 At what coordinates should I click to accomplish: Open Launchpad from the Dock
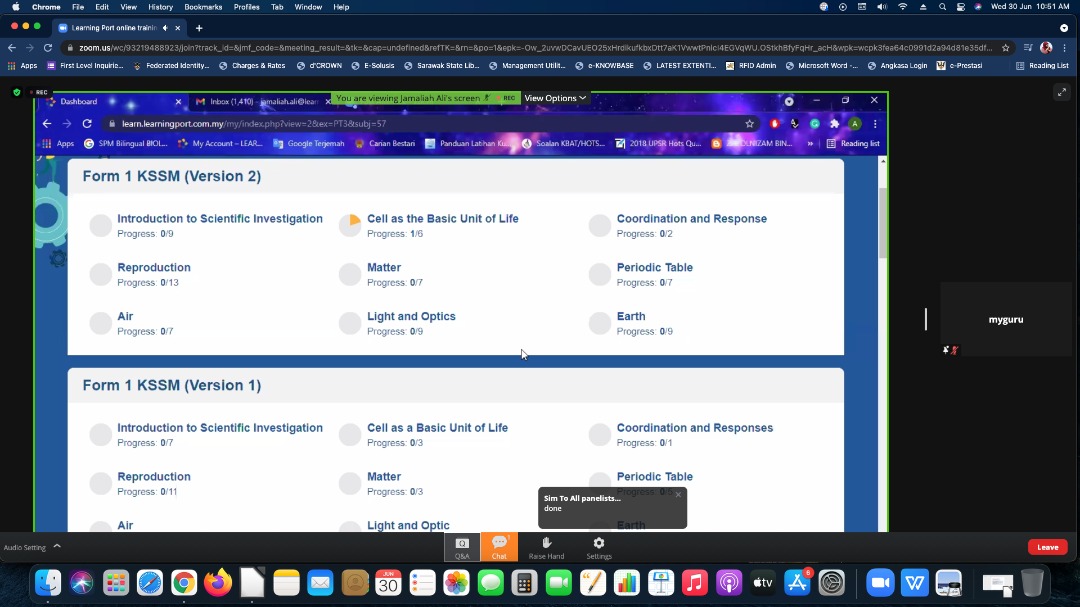[116, 583]
